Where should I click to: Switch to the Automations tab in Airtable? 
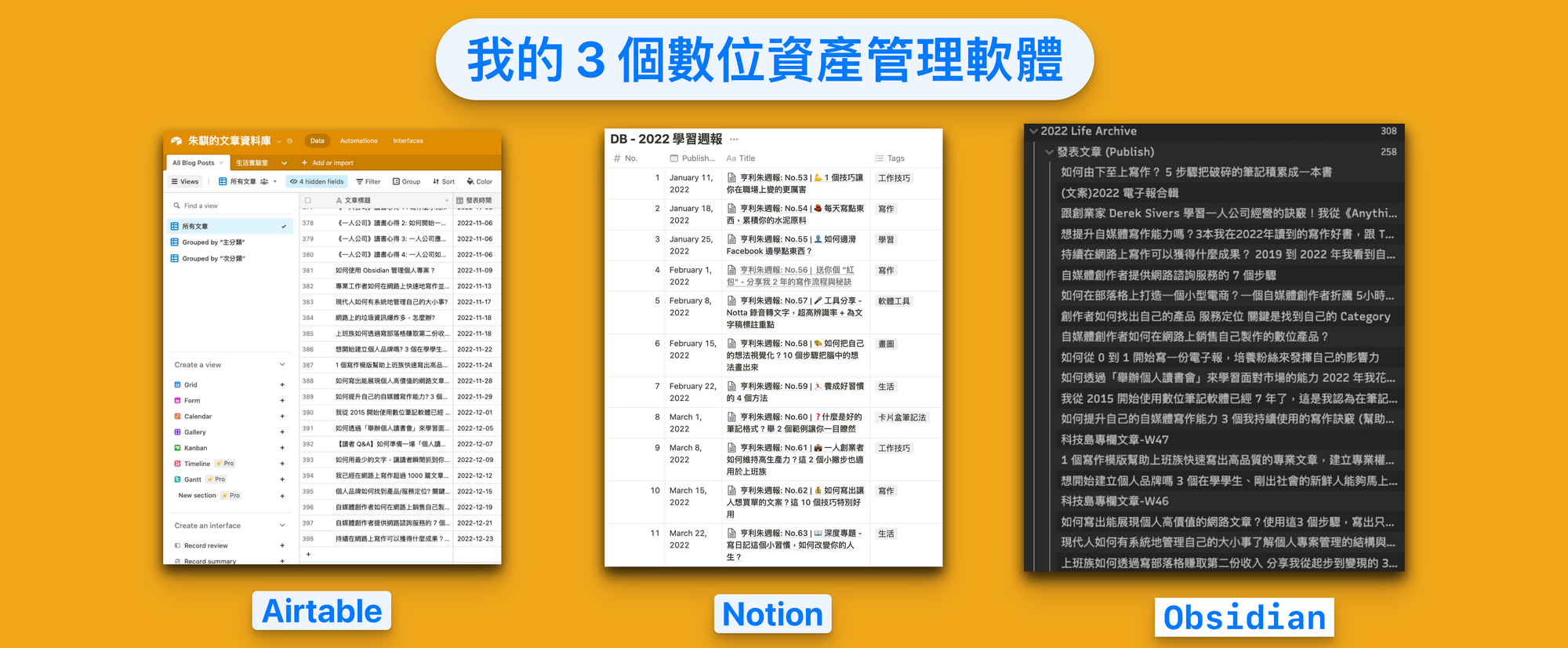pos(359,141)
